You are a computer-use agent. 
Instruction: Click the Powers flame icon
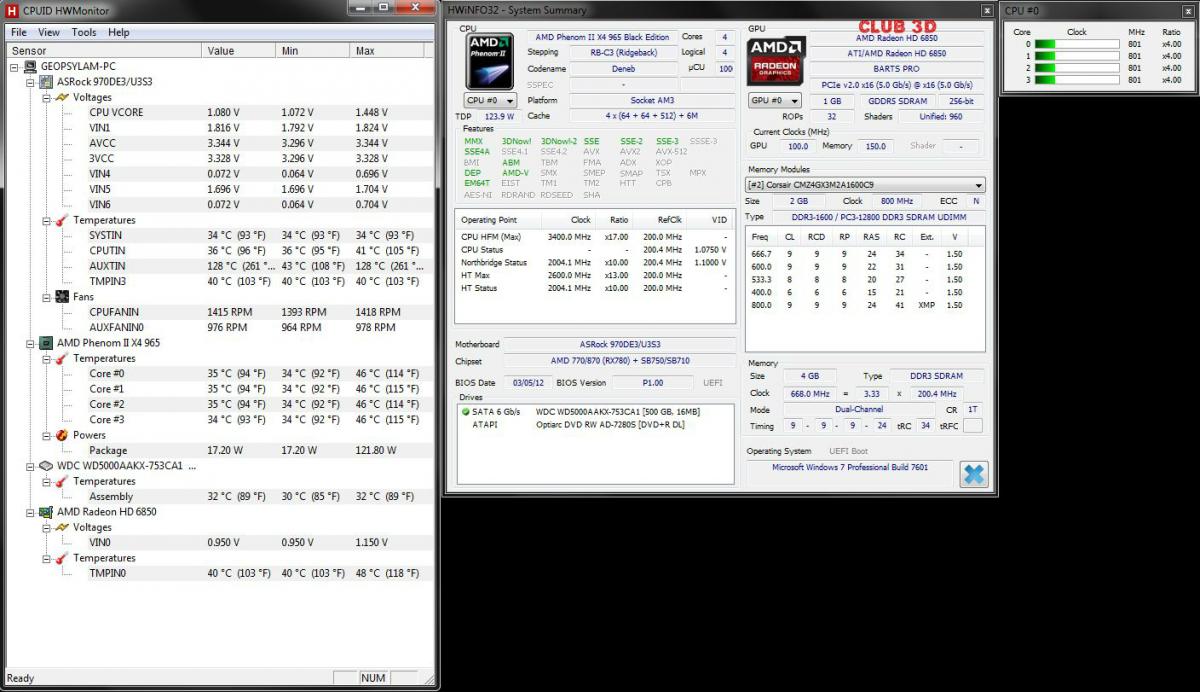[x=62, y=435]
